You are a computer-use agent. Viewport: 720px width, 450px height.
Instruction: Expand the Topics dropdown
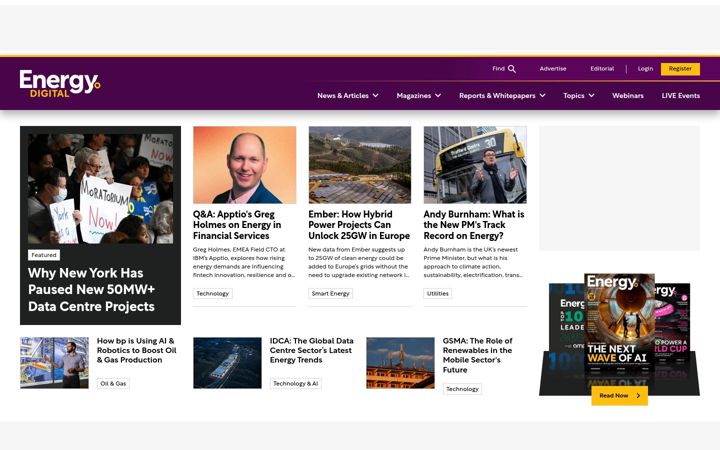click(579, 96)
